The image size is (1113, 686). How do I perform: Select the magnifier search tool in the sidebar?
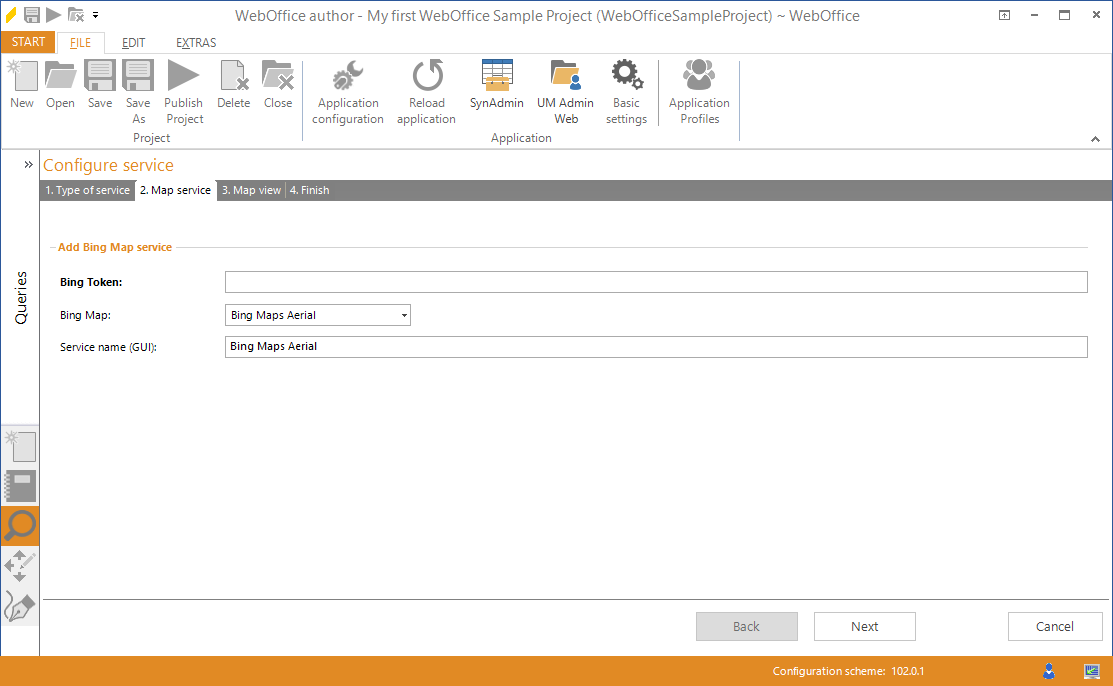(x=20, y=527)
